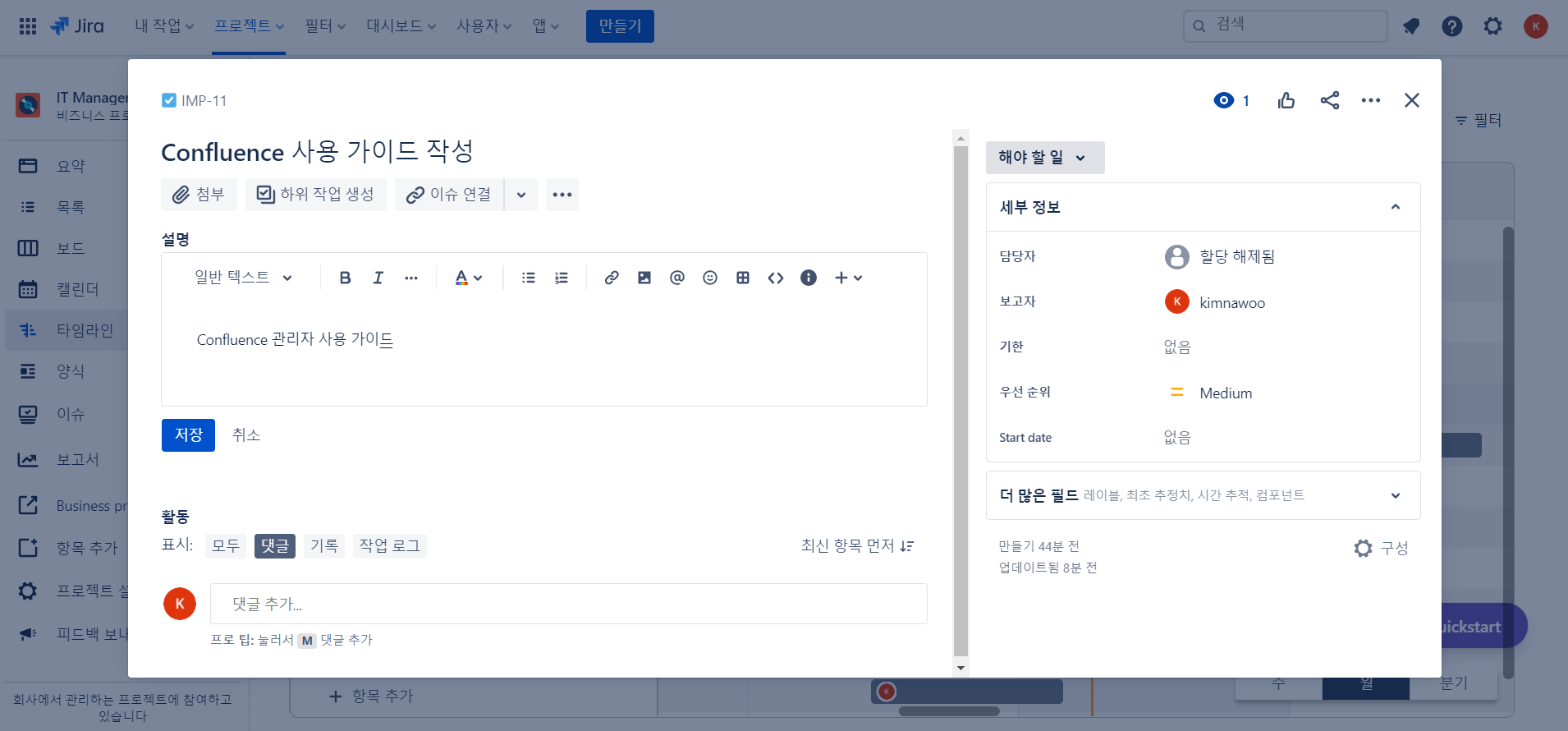Insert a code snippet

coord(776,278)
